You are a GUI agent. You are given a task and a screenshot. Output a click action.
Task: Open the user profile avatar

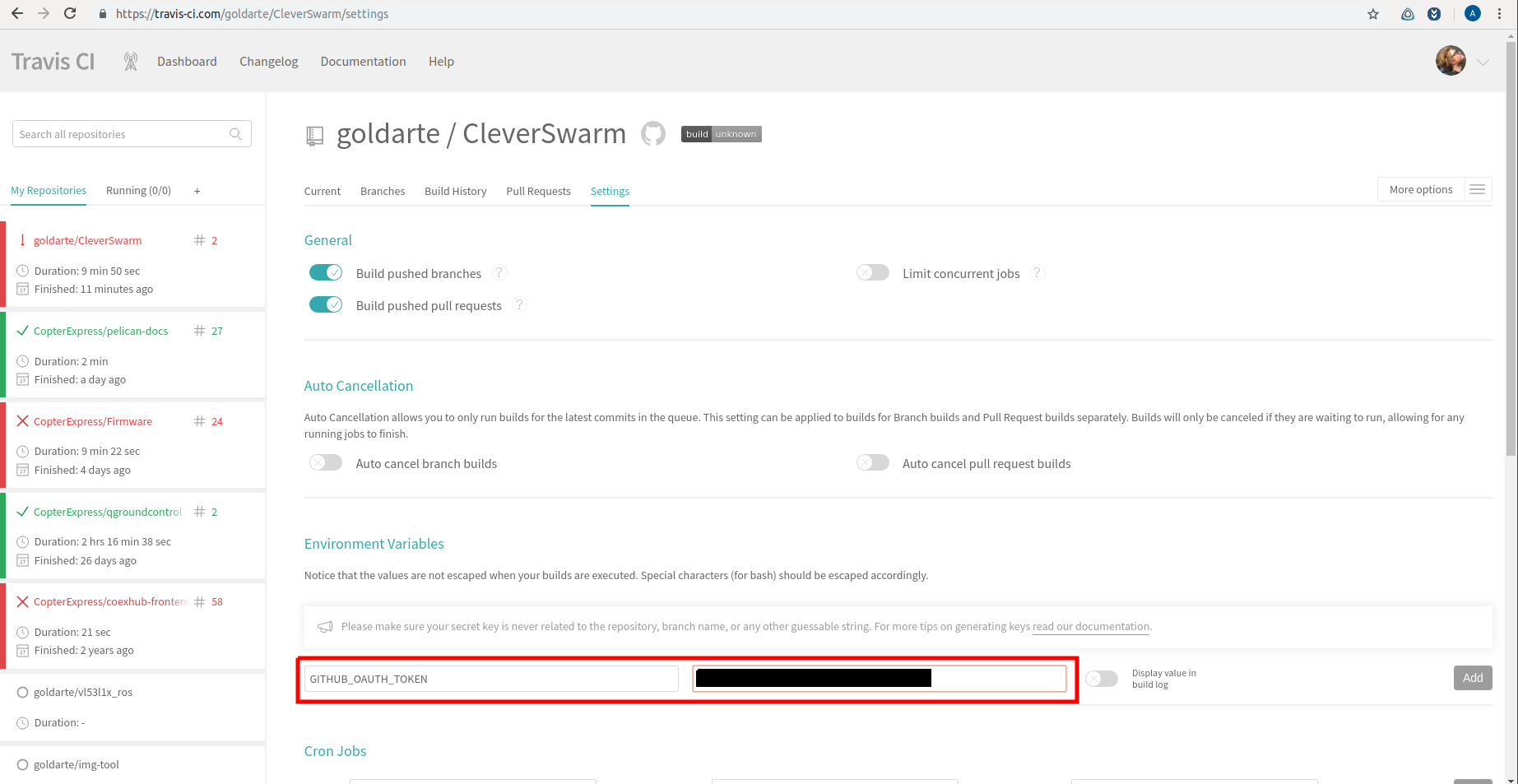coord(1451,61)
